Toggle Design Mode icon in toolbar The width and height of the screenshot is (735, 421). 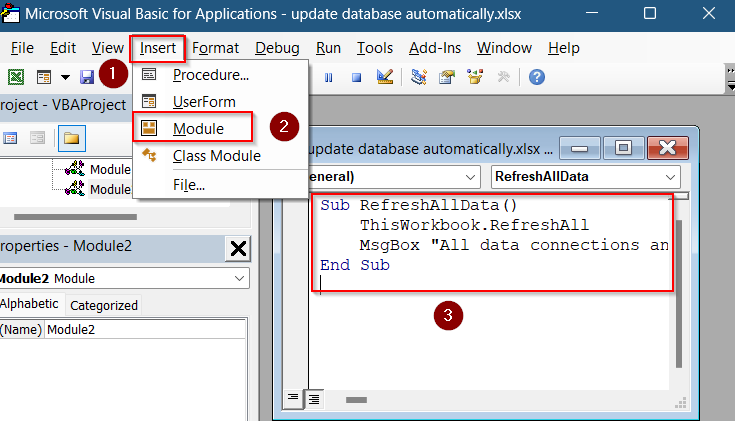385,77
